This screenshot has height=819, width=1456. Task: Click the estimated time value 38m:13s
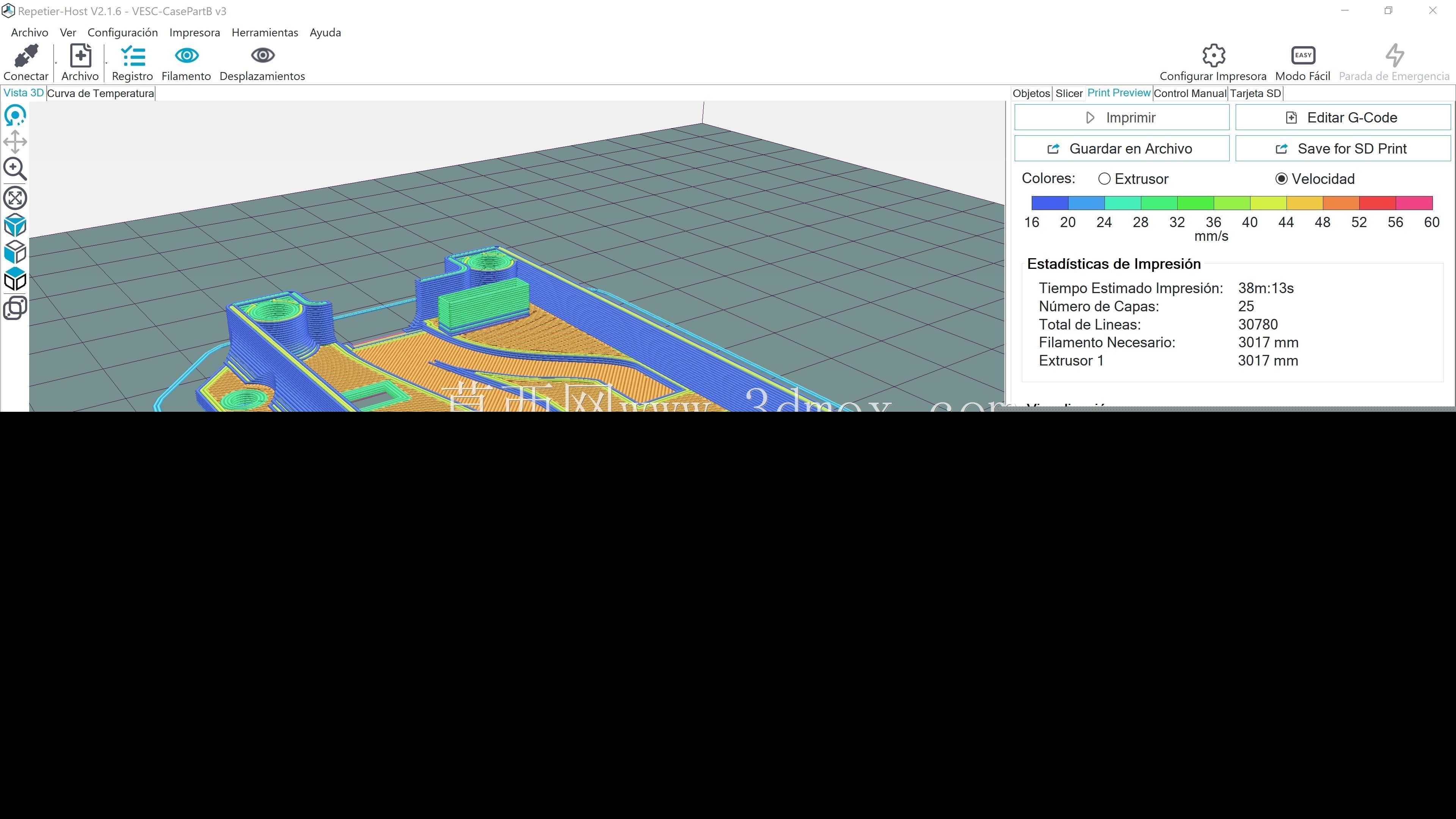click(x=1266, y=288)
